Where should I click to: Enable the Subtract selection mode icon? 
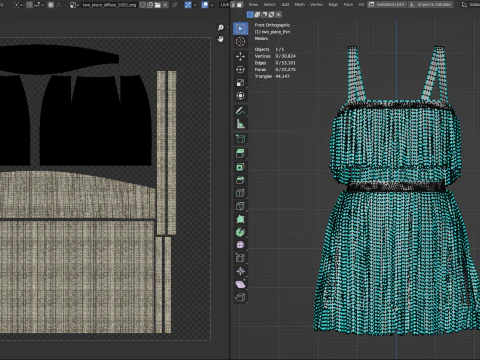[264, 15]
